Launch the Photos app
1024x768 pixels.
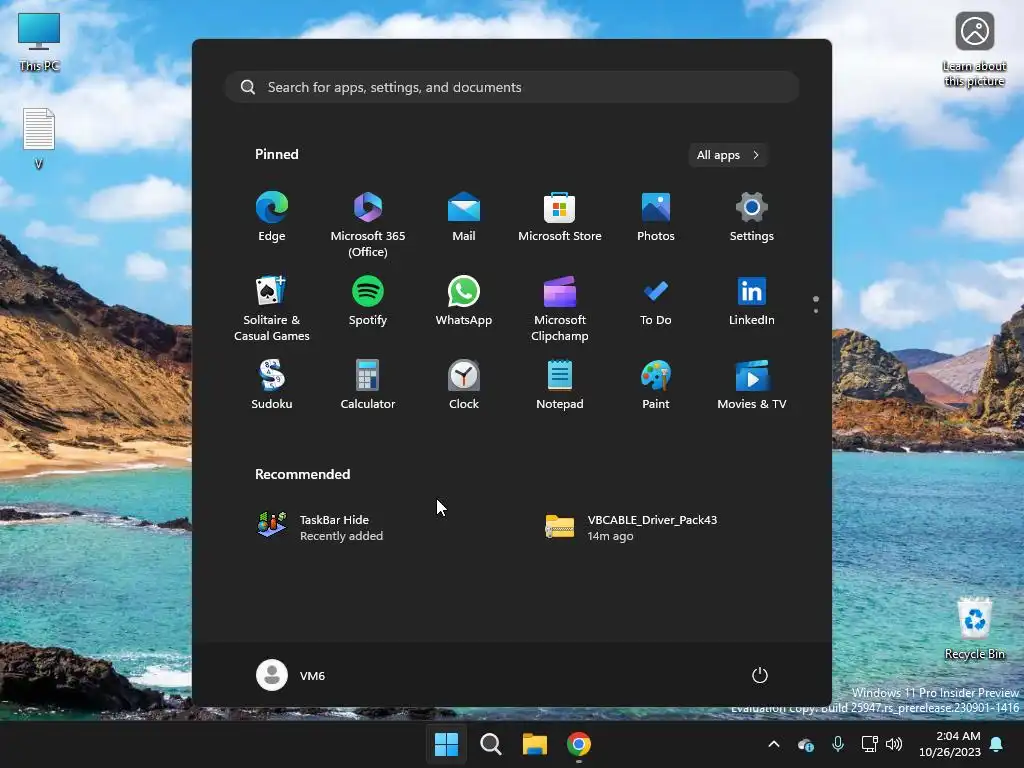click(656, 217)
